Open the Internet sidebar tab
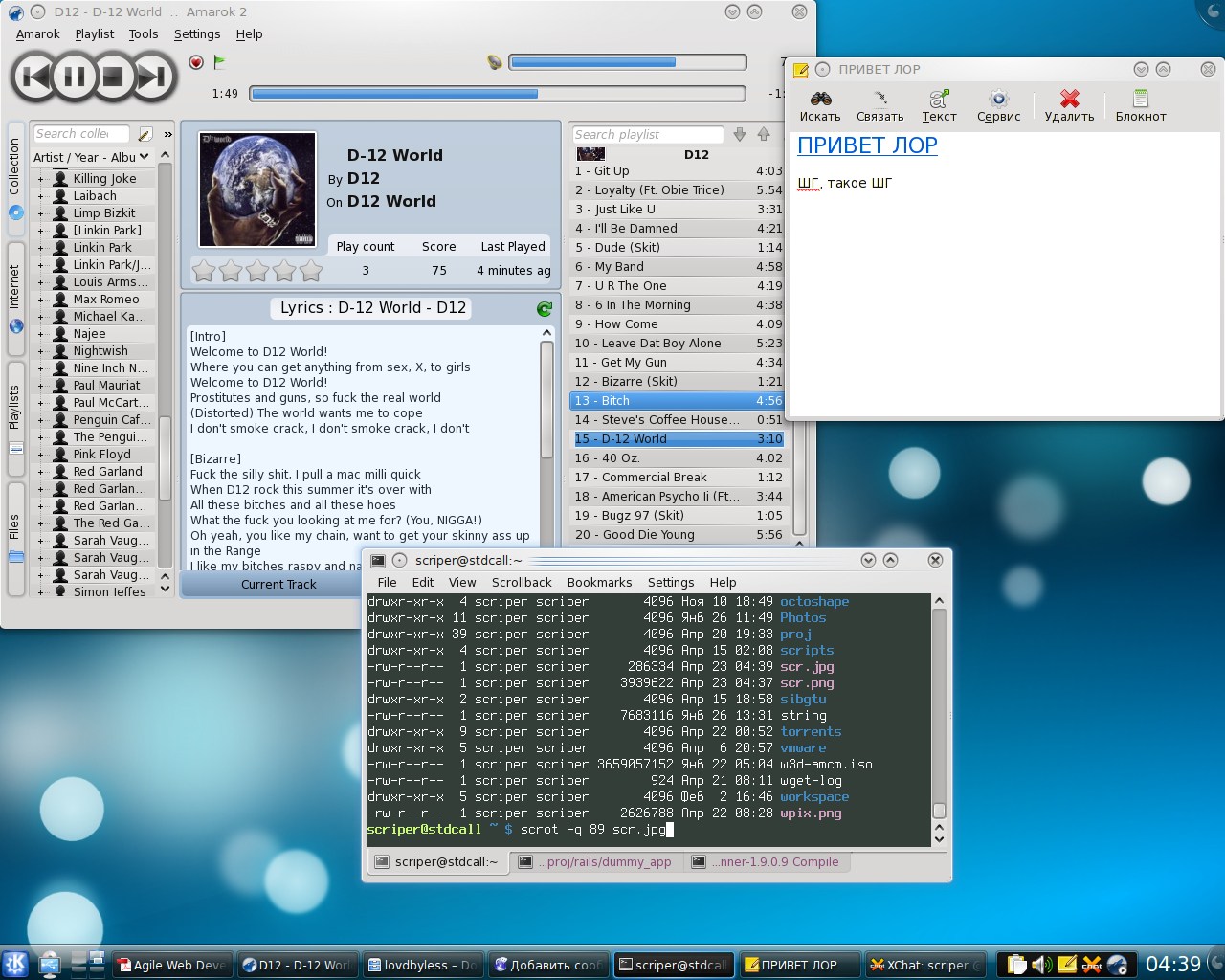This screenshot has width=1225, height=980. point(15,297)
